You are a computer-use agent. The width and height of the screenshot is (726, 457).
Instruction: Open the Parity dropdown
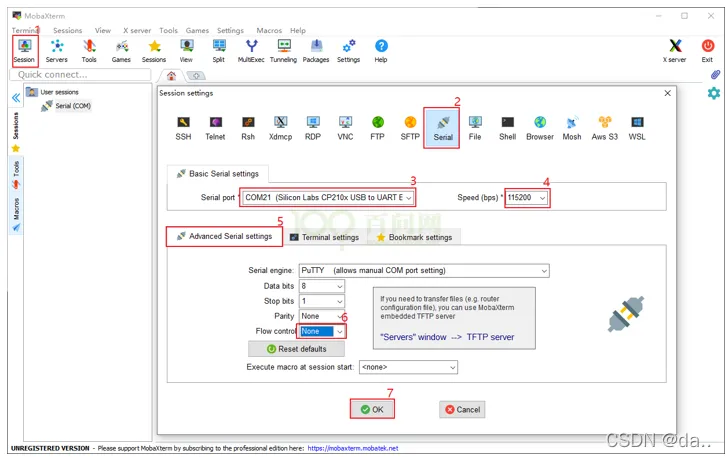pos(322,316)
